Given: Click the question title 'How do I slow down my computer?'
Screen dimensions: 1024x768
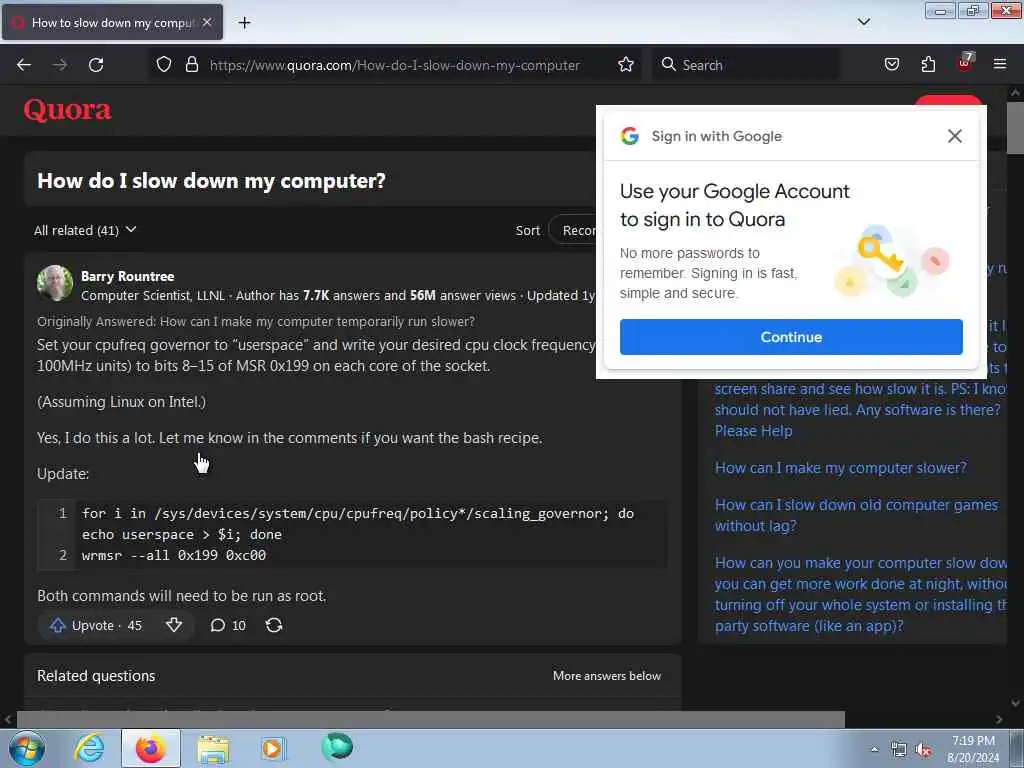Looking at the screenshot, I should [x=211, y=181].
